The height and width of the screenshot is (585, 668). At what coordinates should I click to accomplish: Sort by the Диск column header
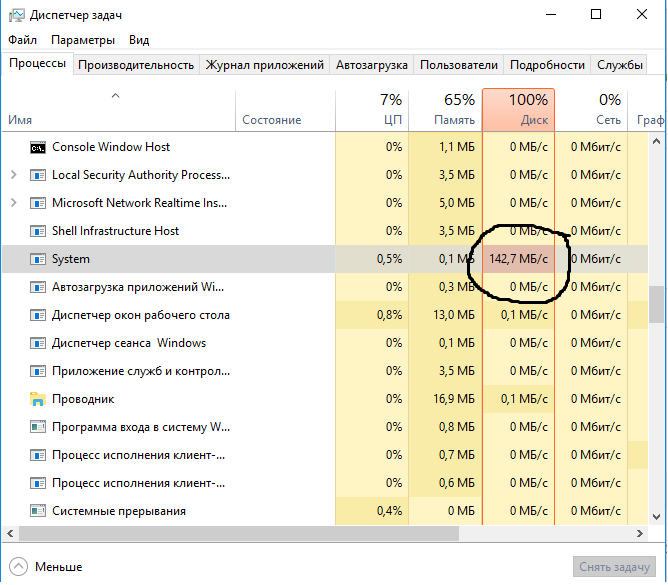pos(518,110)
